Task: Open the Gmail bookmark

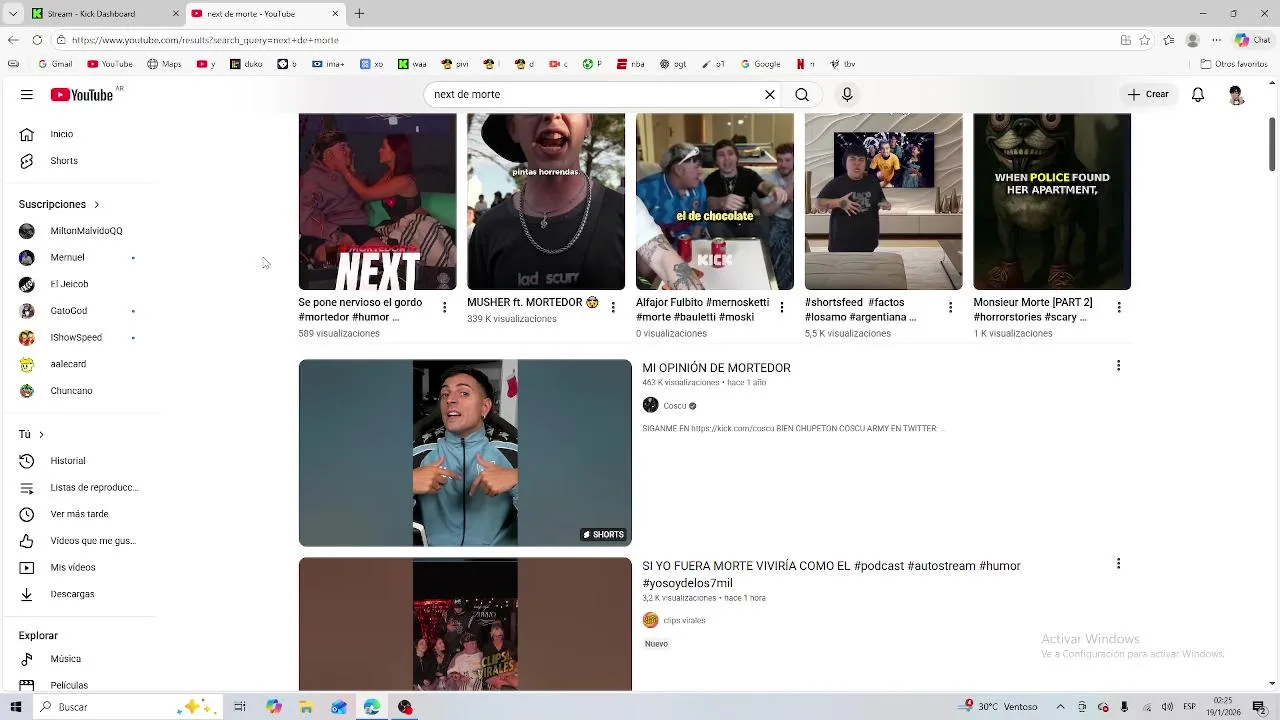Action: 55,64
